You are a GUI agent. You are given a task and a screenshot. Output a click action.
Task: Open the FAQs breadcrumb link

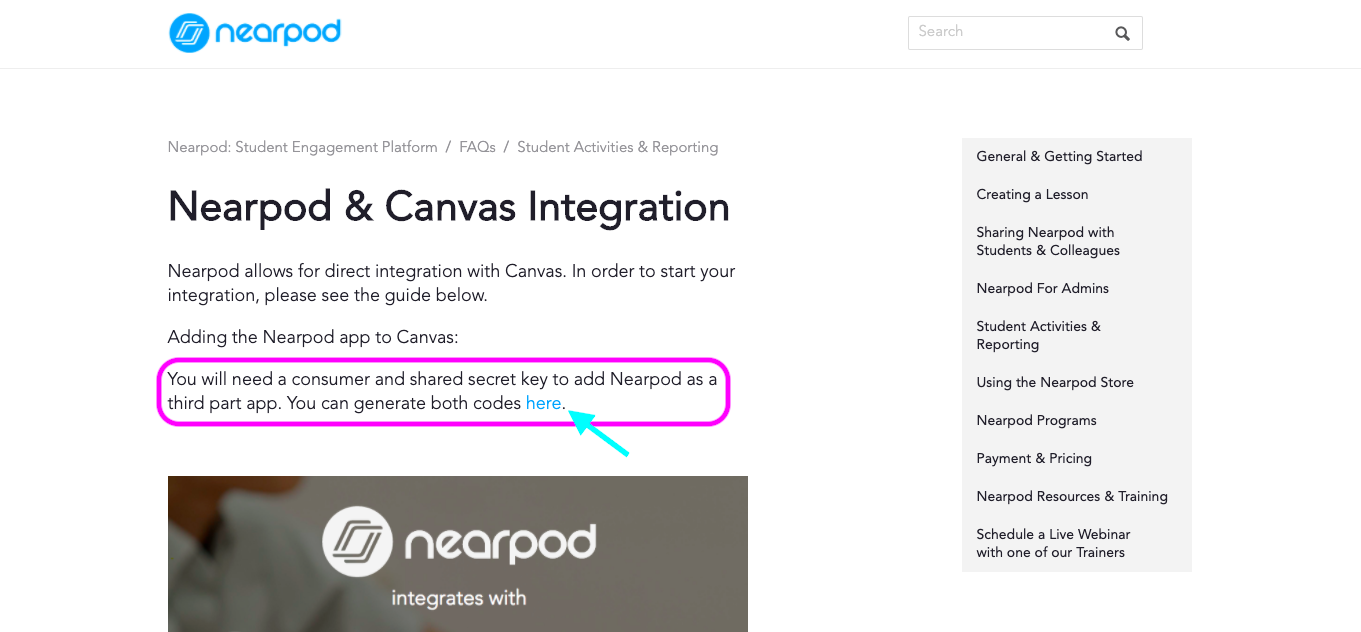pyautogui.click(x=477, y=147)
